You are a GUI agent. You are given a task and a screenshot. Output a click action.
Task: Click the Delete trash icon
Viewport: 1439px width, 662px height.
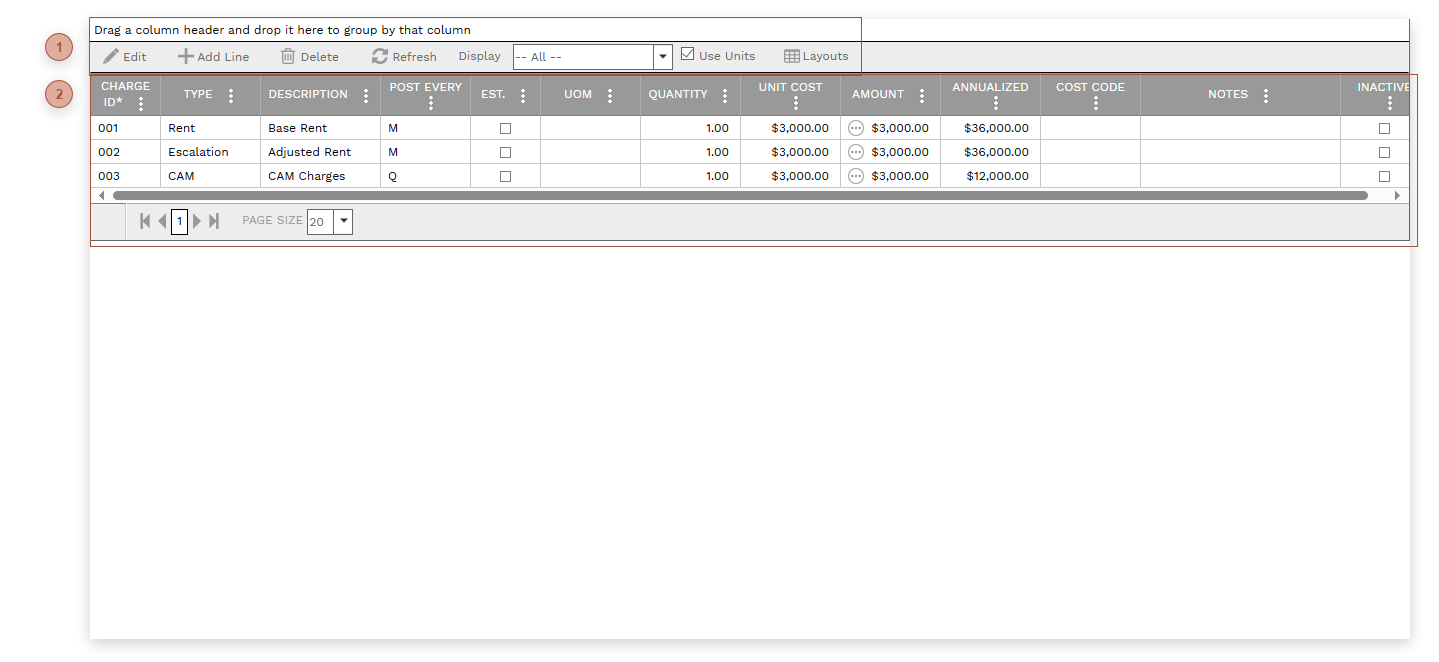coord(286,56)
